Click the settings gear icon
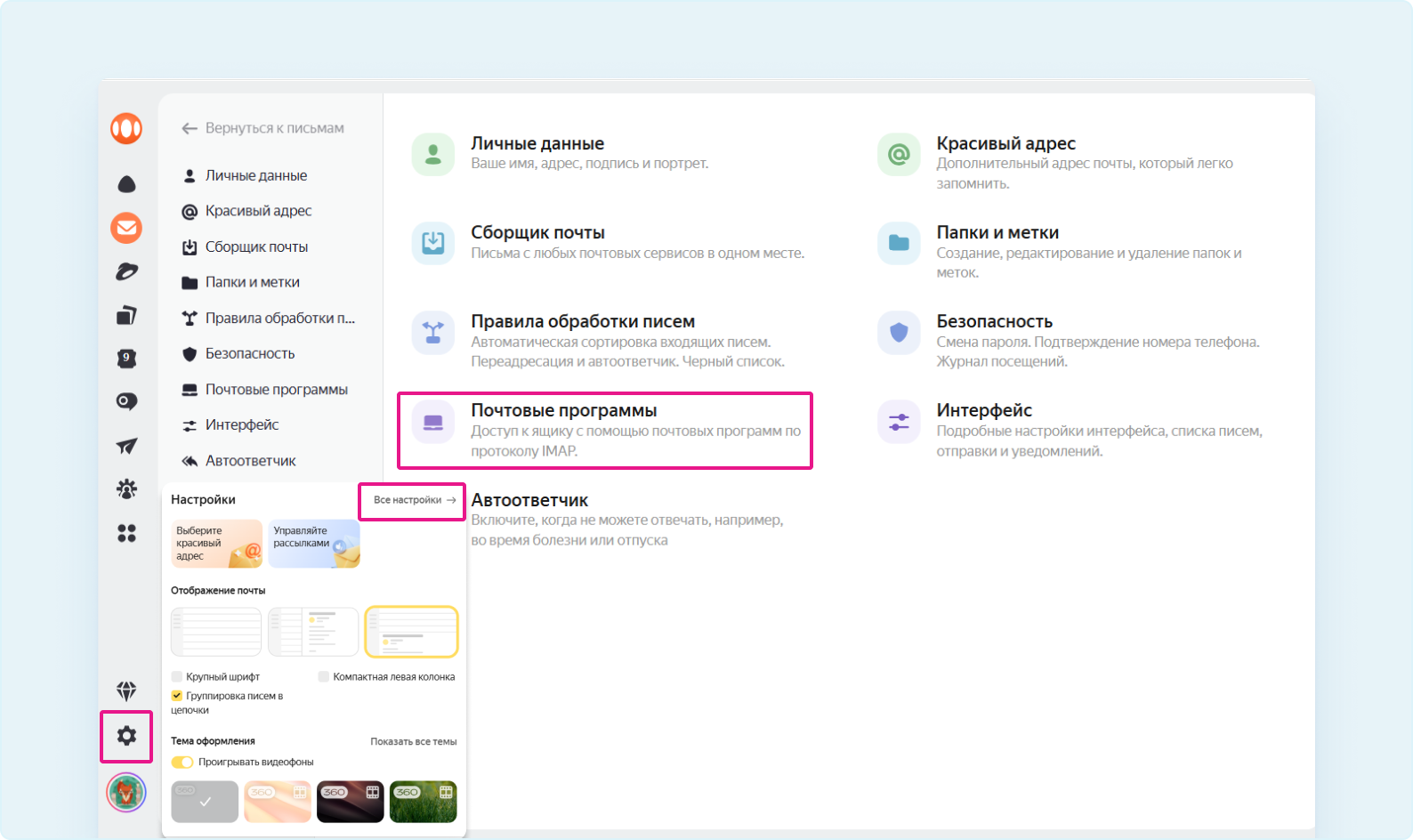Screen dimensions: 1413x840 [126, 736]
